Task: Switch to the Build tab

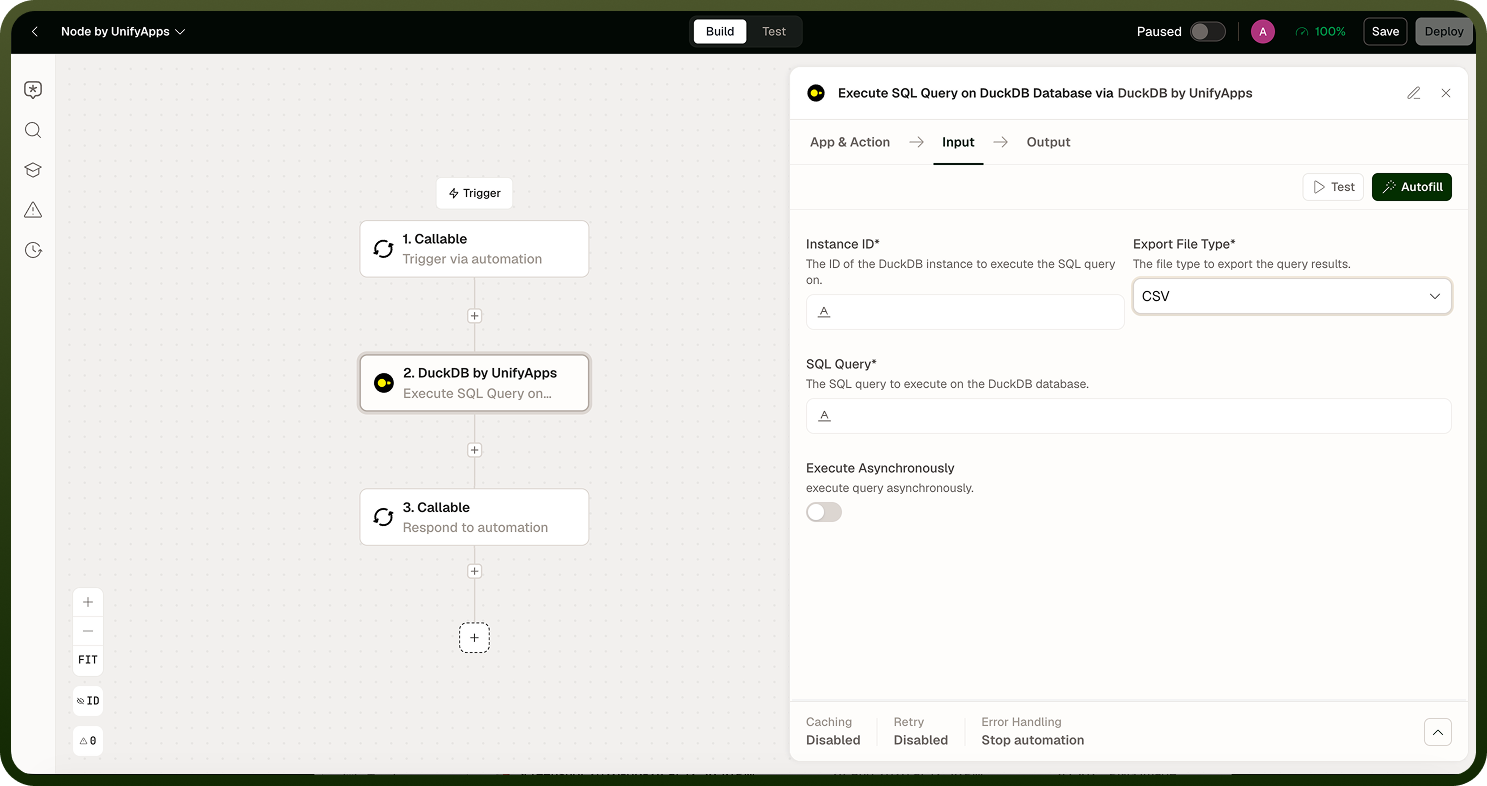Action: click(720, 32)
